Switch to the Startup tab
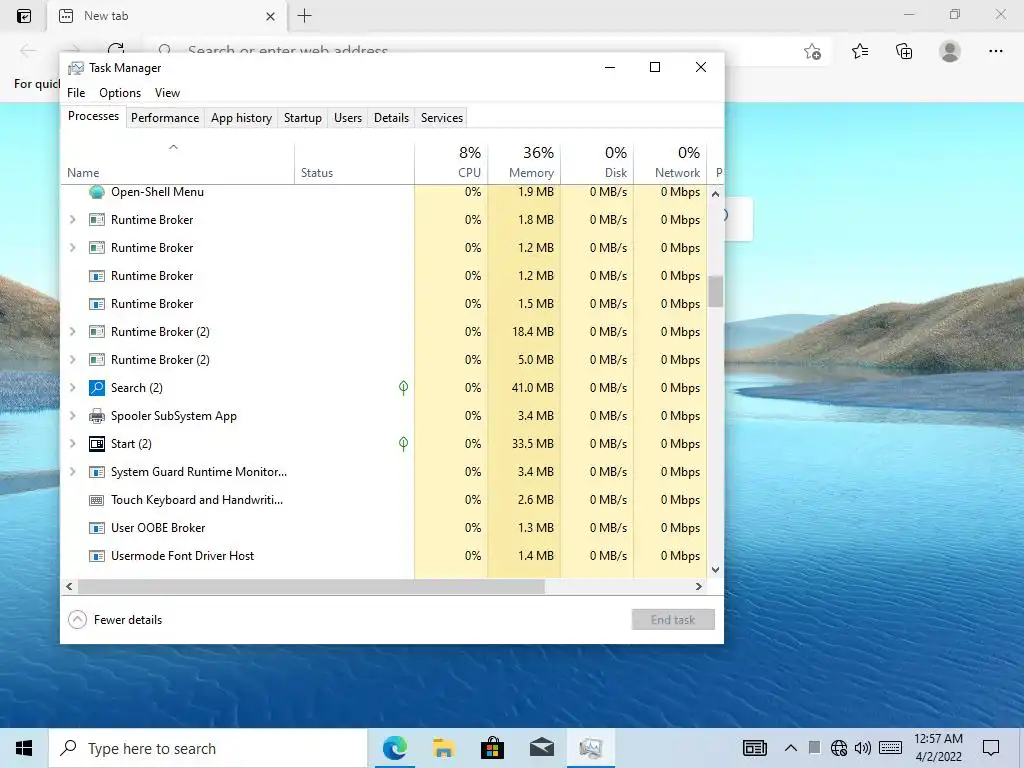Viewport: 1024px width, 768px height. coord(302,118)
